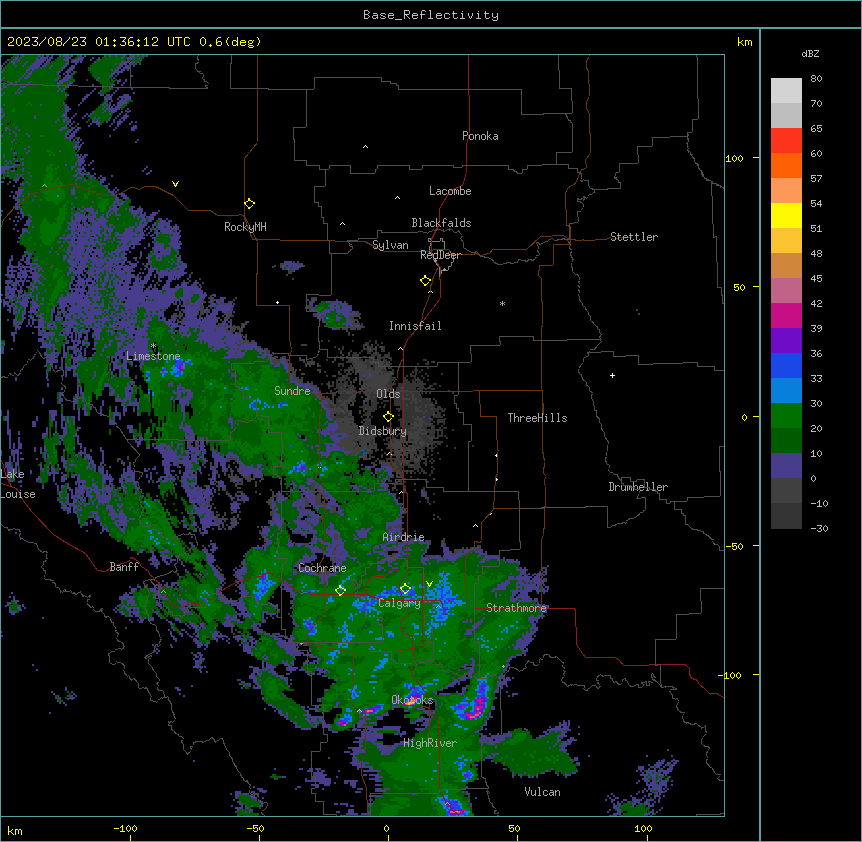Select the purple 36-39 dBZ legend swatch
862x842 pixels.
[x=786, y=341]
